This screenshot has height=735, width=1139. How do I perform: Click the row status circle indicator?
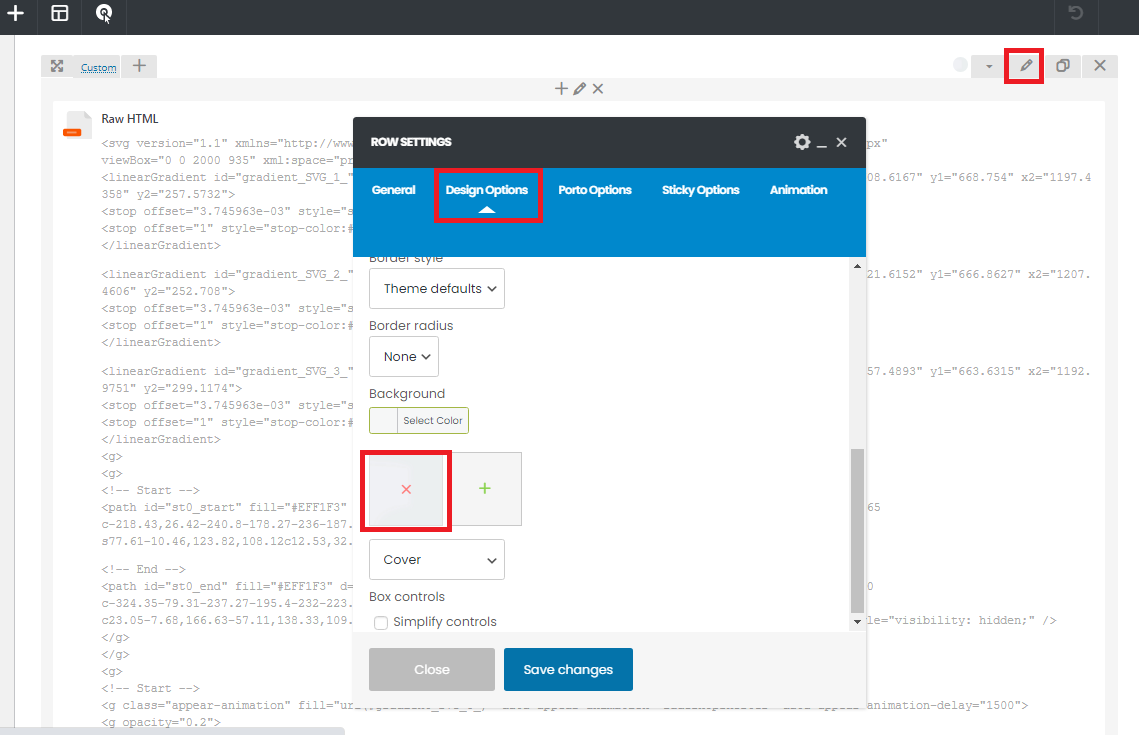click(960, 65)
